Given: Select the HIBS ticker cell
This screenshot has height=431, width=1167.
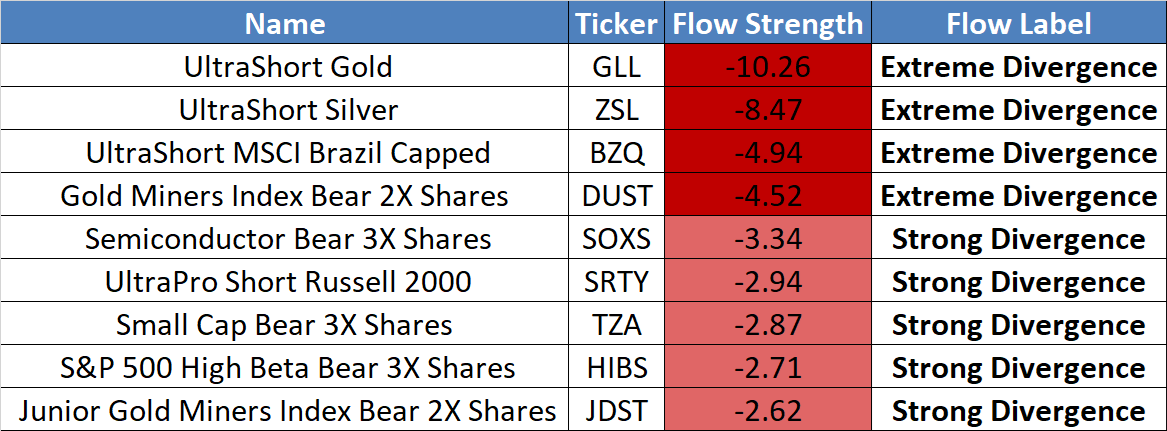Looking at the screenshot, I should [x=617, y=368].
